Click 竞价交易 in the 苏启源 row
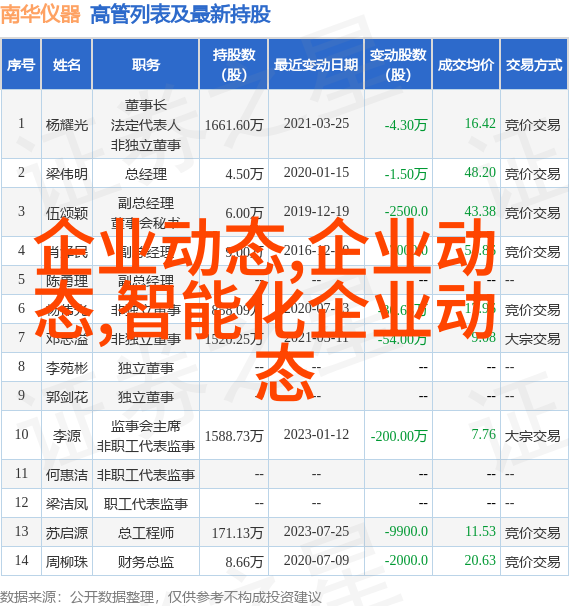Image resolution: width=569 pixels, height=606 pixels. [x=532, y=533]
